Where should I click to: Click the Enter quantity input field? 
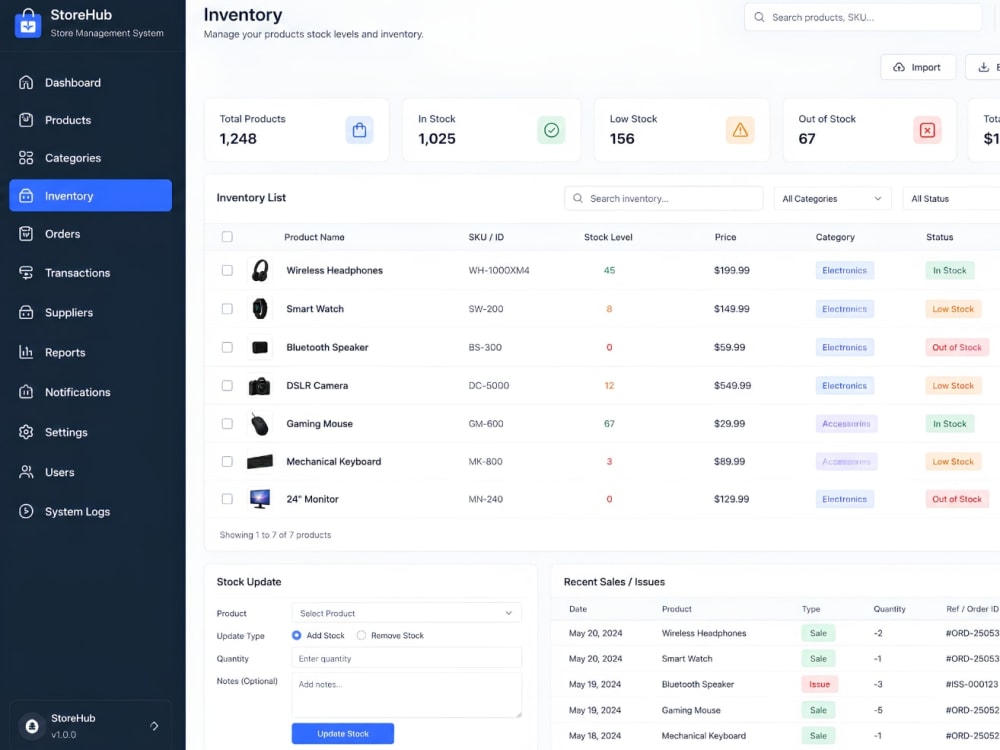406,658
